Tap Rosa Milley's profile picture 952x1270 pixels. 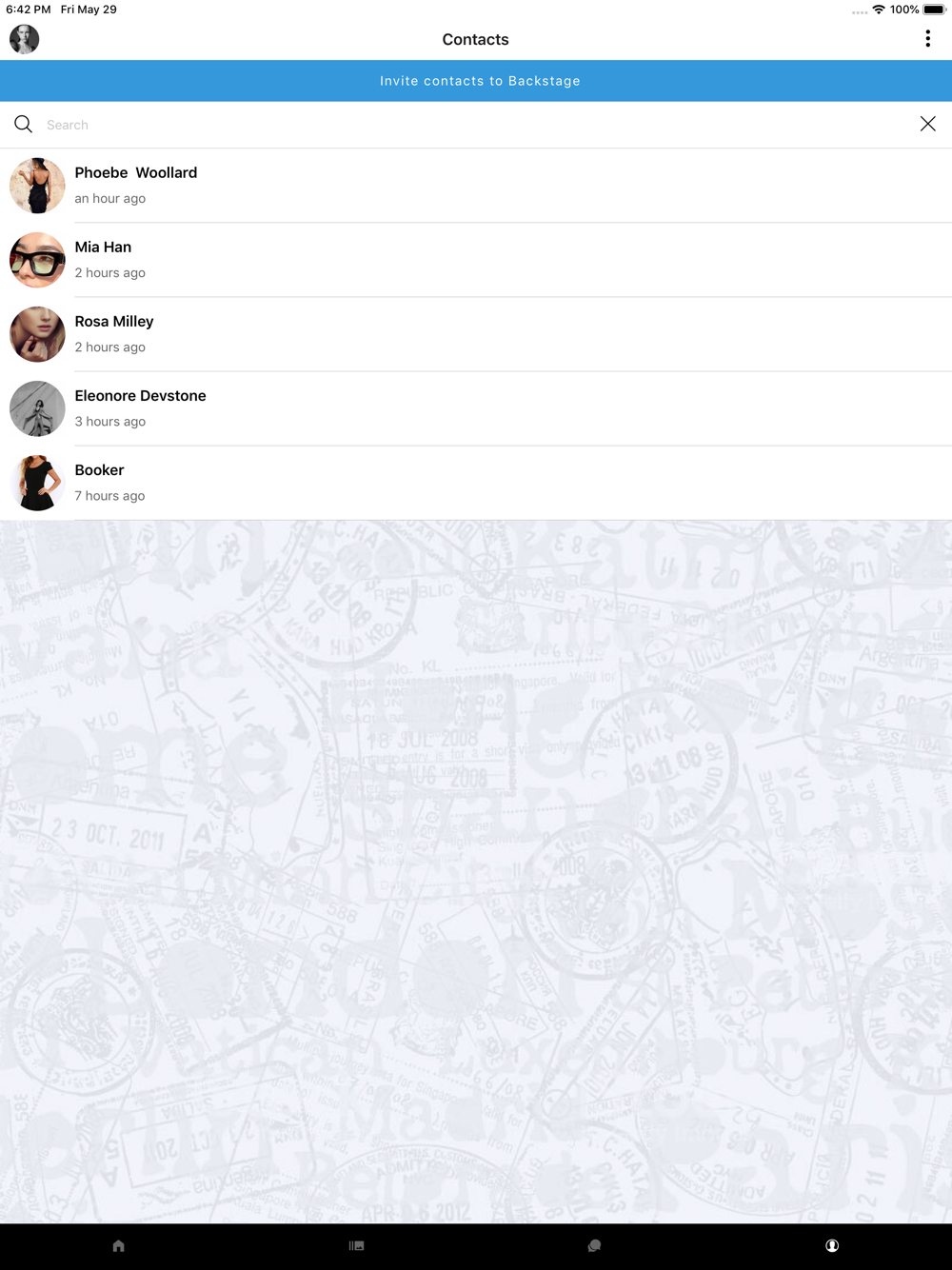(37, 334)
